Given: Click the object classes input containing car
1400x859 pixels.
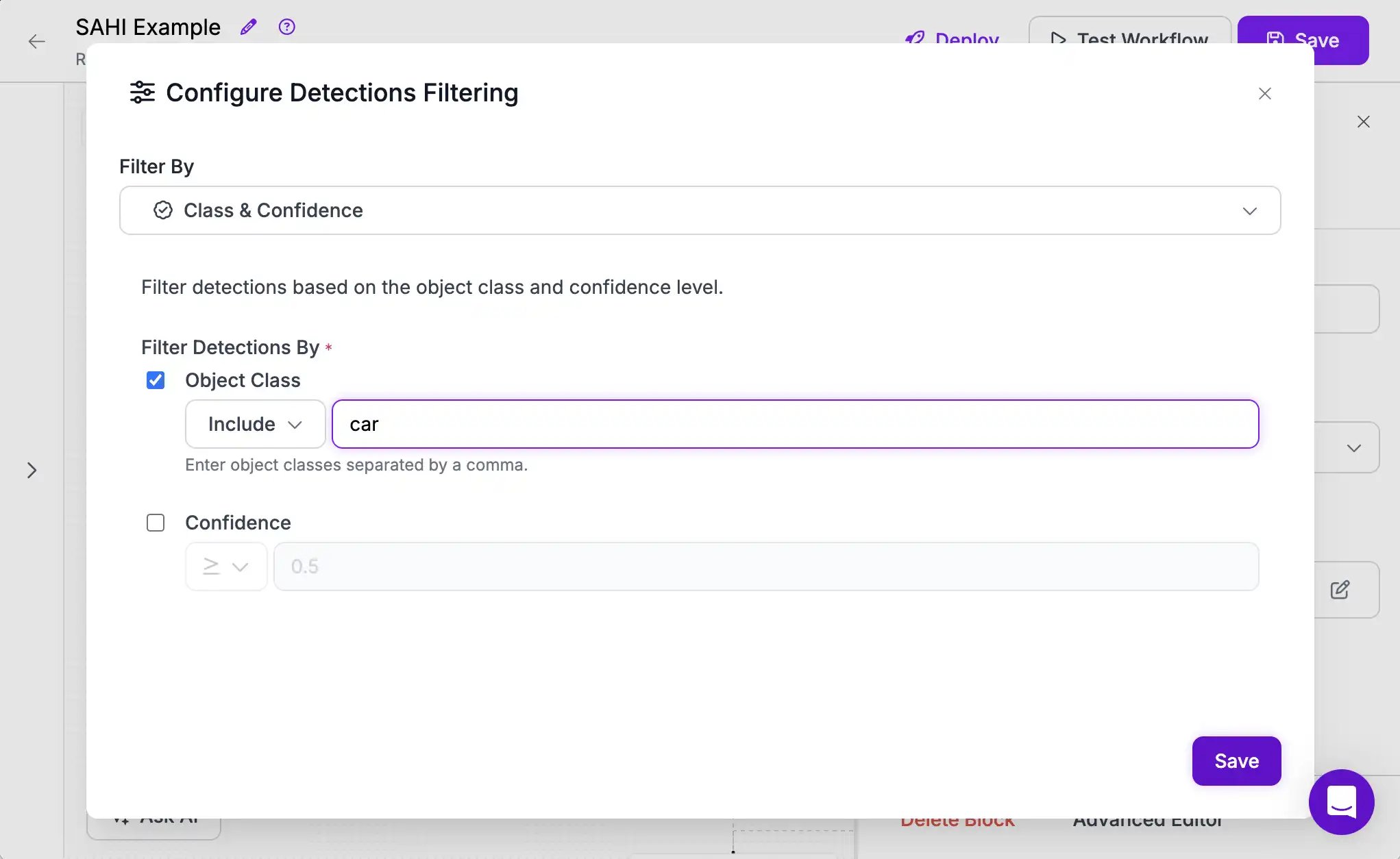Looking at the screenshot, I should click(795, 424).
